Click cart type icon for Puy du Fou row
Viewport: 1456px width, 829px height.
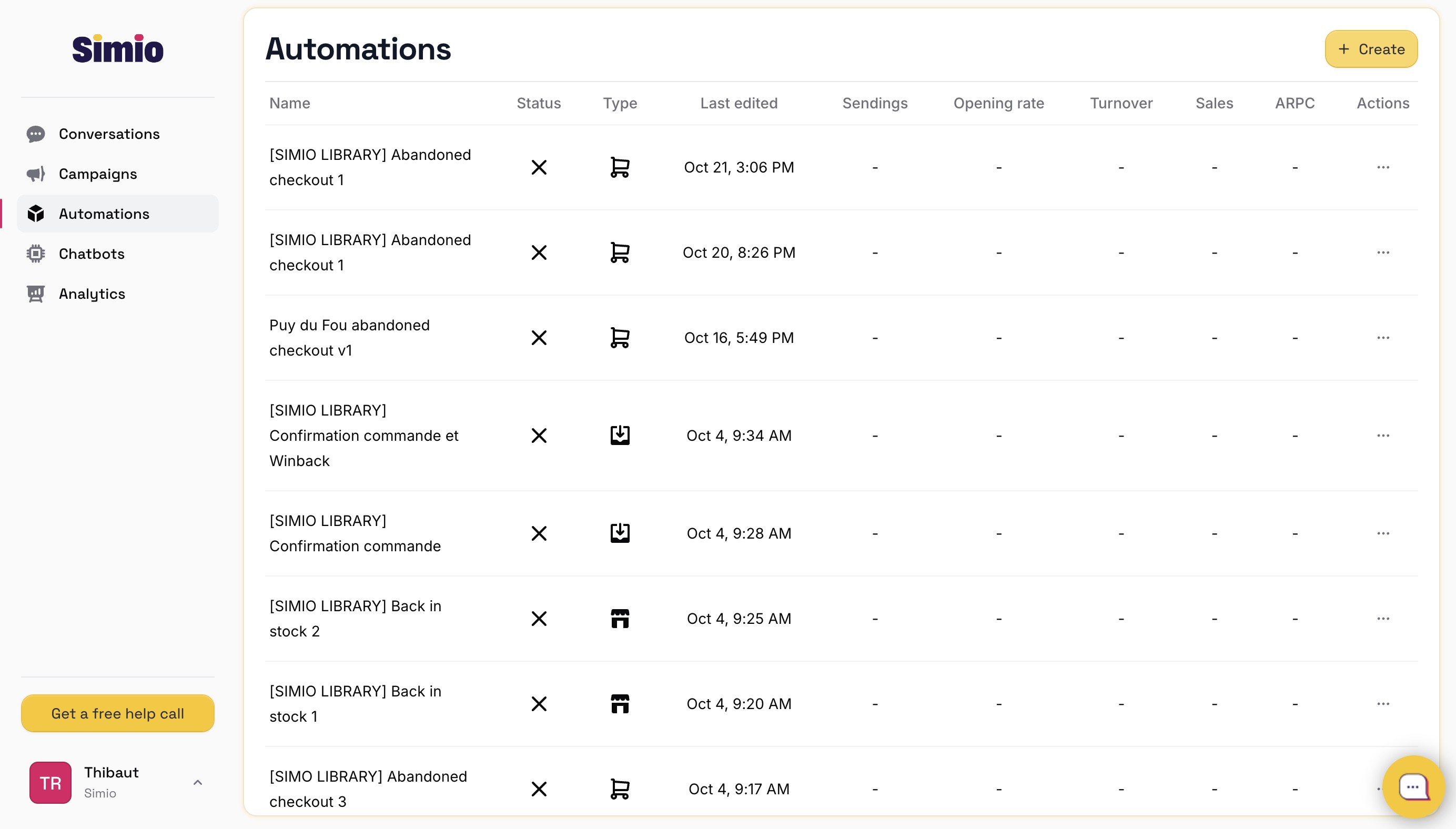pyautogui.click(x=619, y=338)
